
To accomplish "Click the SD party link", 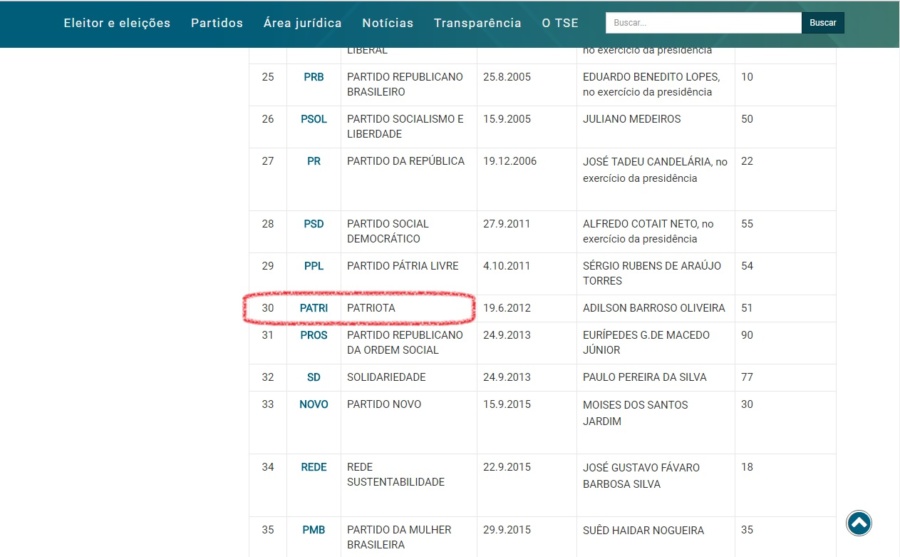I will click(313, 377).
